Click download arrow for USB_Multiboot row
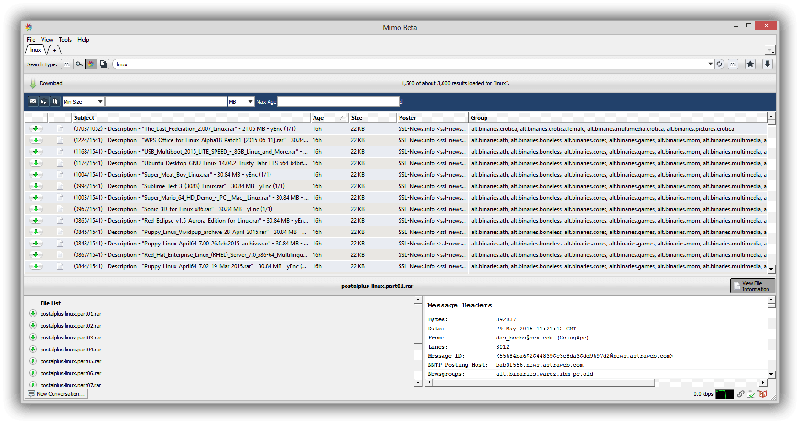This screenshot has height=424, width=800. pyautogui.click(x=36, y=152)
